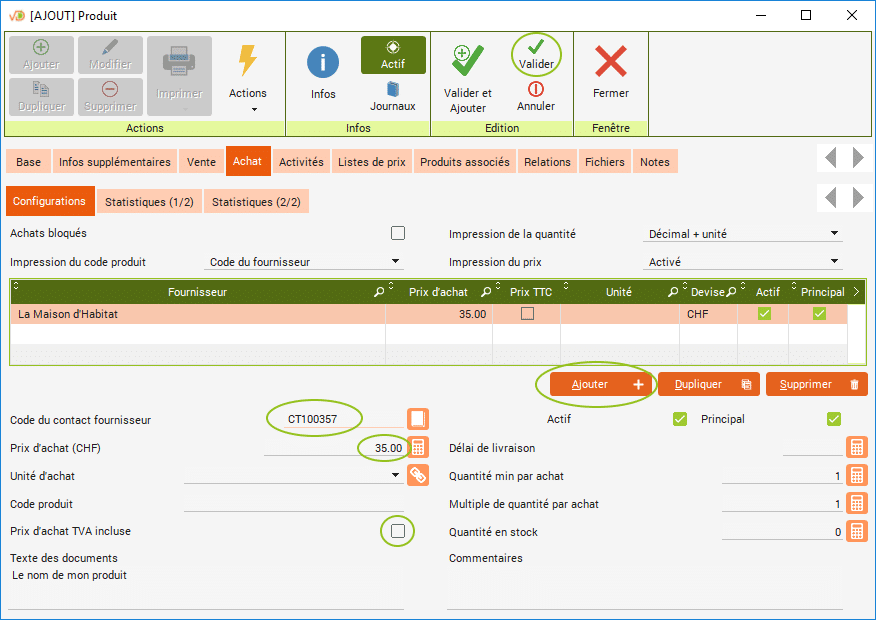Click the Infos icon in the ribbon

(323, 64)
